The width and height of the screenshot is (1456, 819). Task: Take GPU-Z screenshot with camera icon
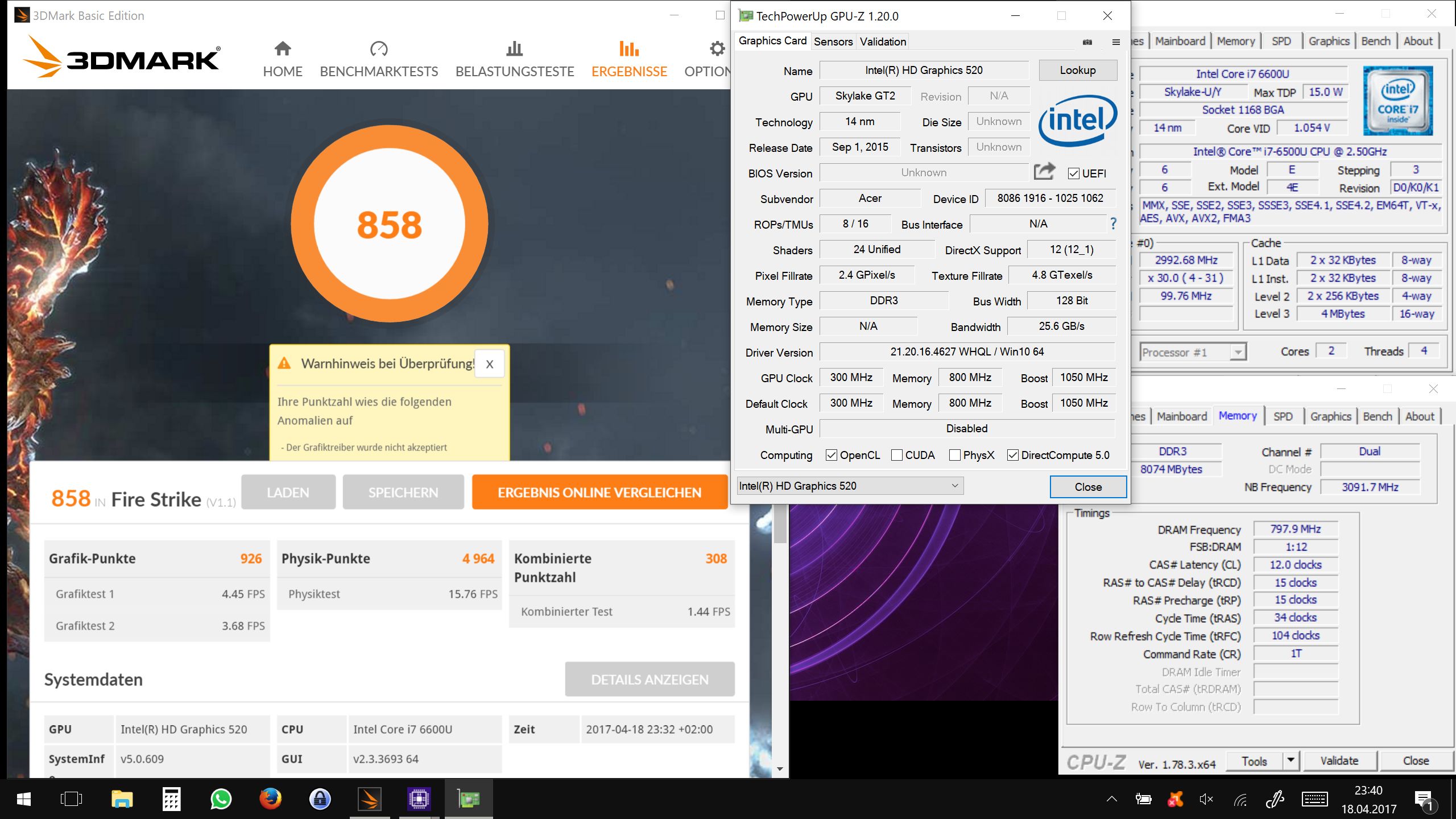coord(1087,42)
